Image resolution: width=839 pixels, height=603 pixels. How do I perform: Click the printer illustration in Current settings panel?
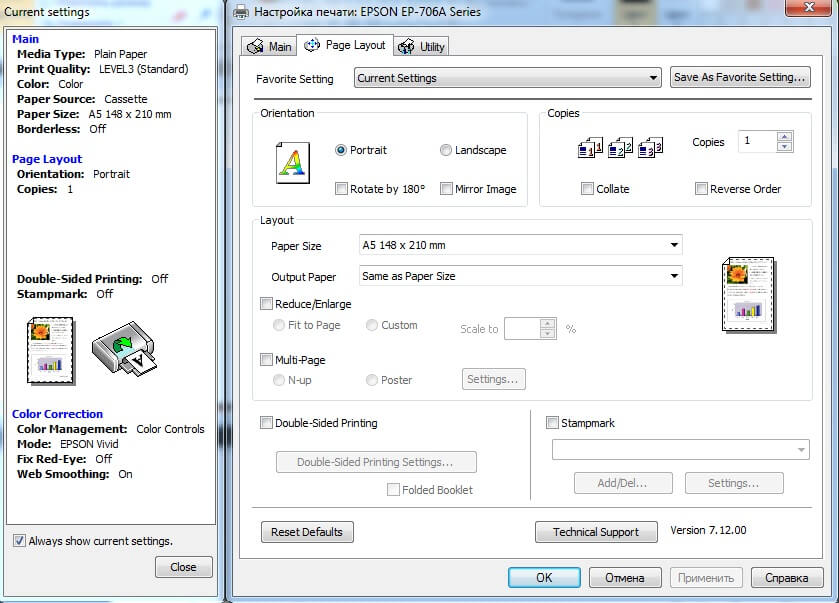click(124, 348)
